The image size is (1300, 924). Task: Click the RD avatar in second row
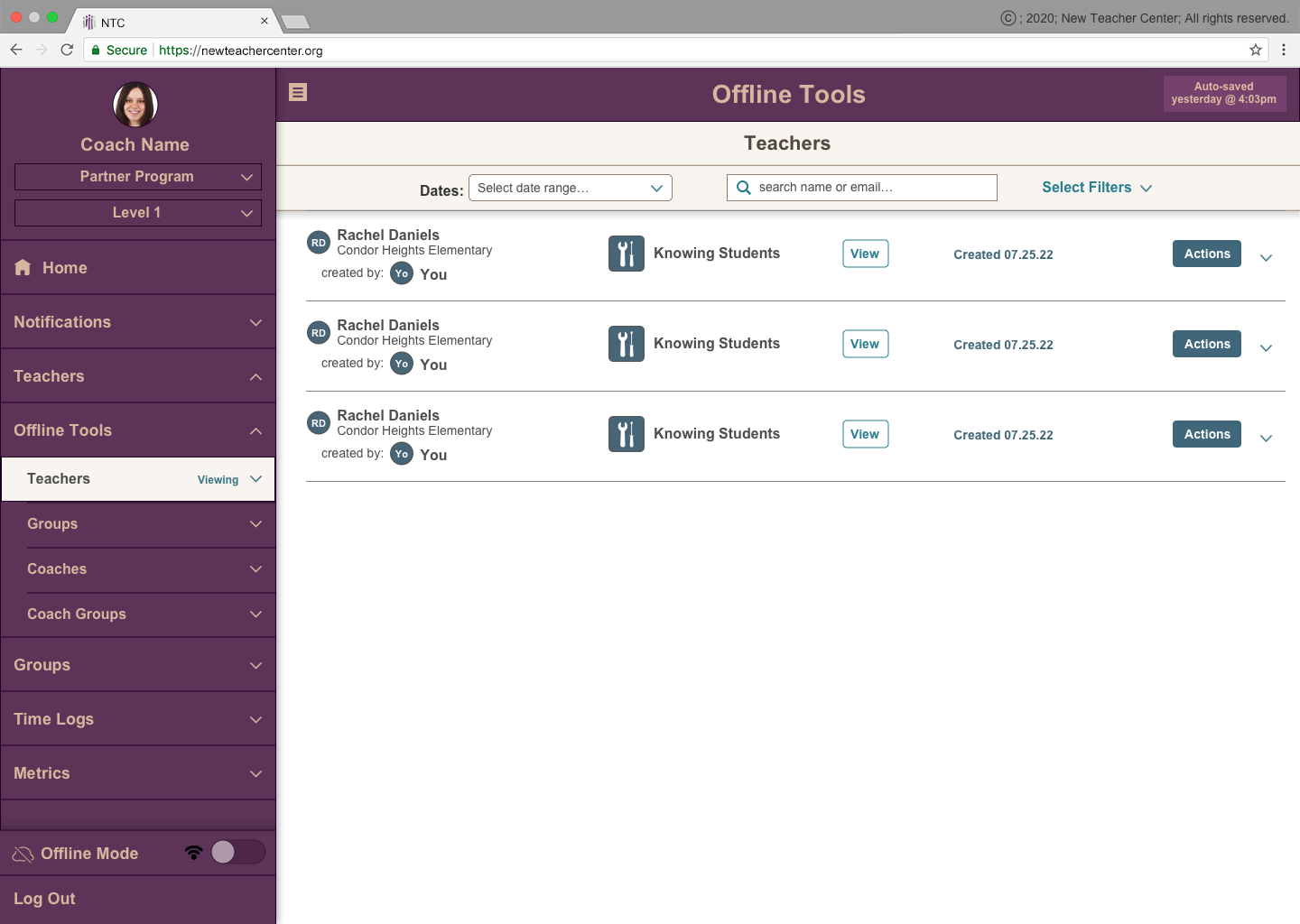(x=319, y=333)
